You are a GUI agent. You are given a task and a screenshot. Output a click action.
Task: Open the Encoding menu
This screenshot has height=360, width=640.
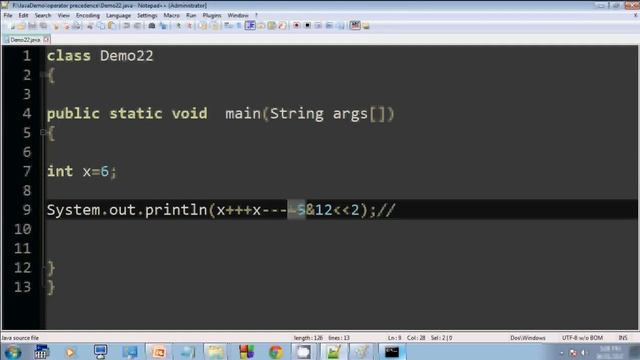[88, 15]
